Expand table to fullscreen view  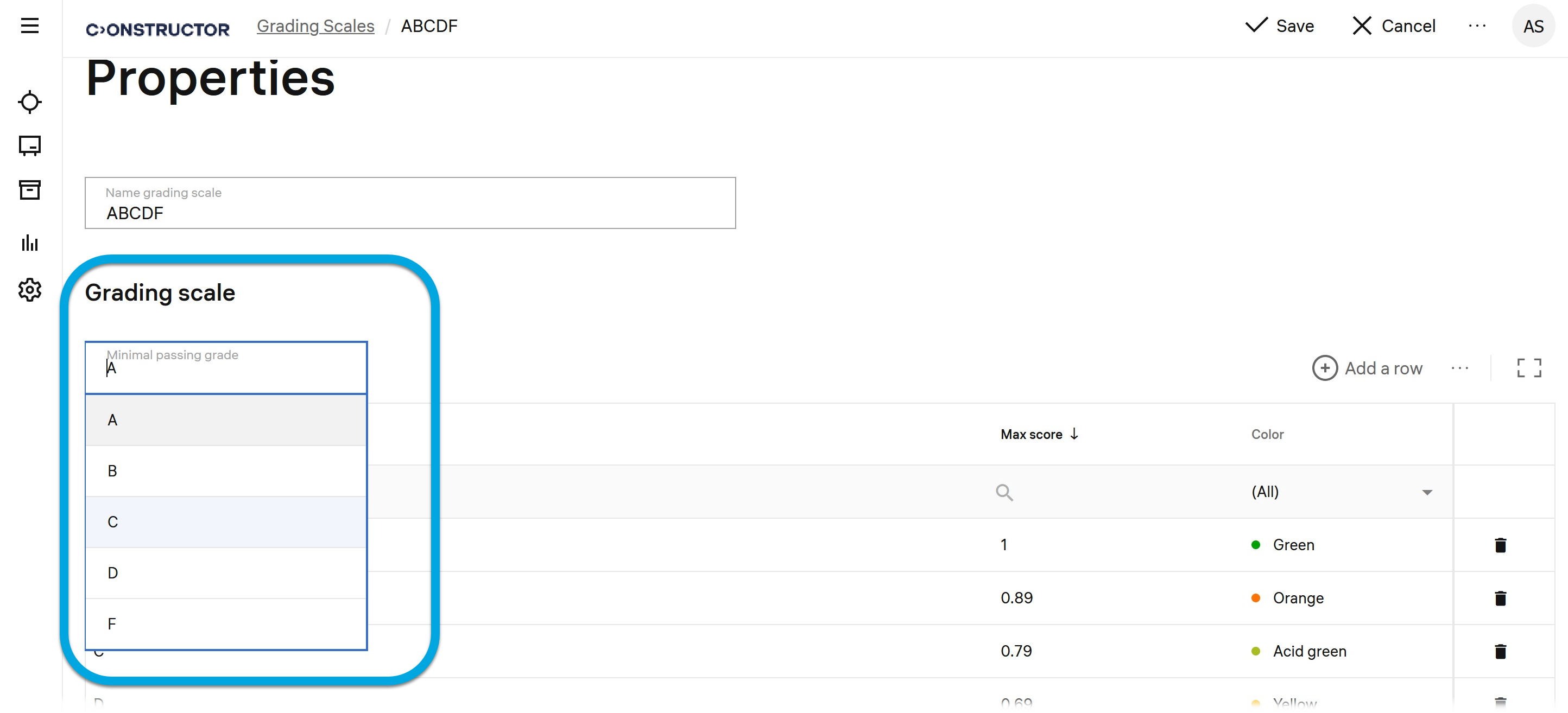click(1528, 368)
